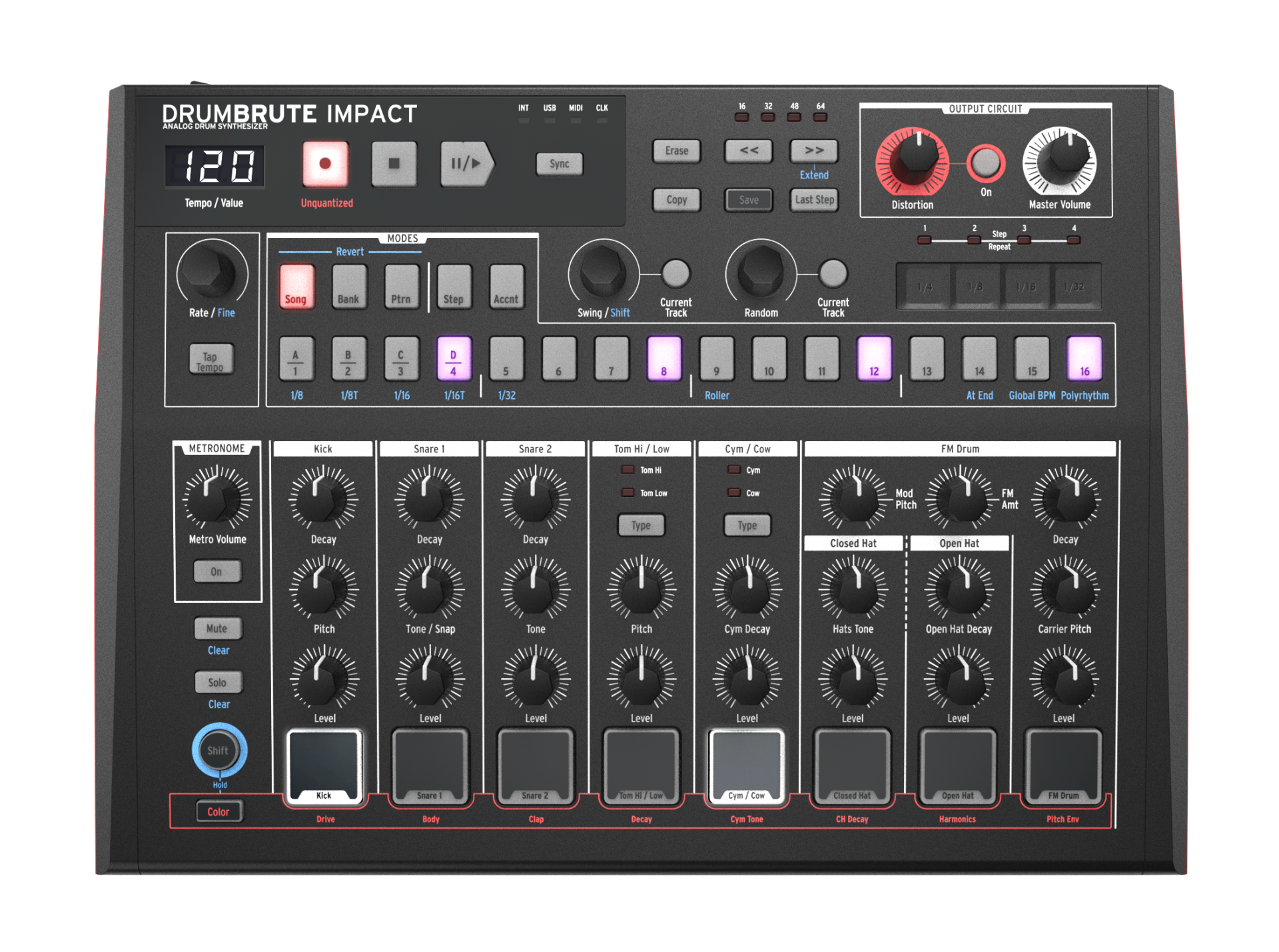Switch to Bank mode
This screenshot has width=1279, height=952.
(x=348, y=287)
